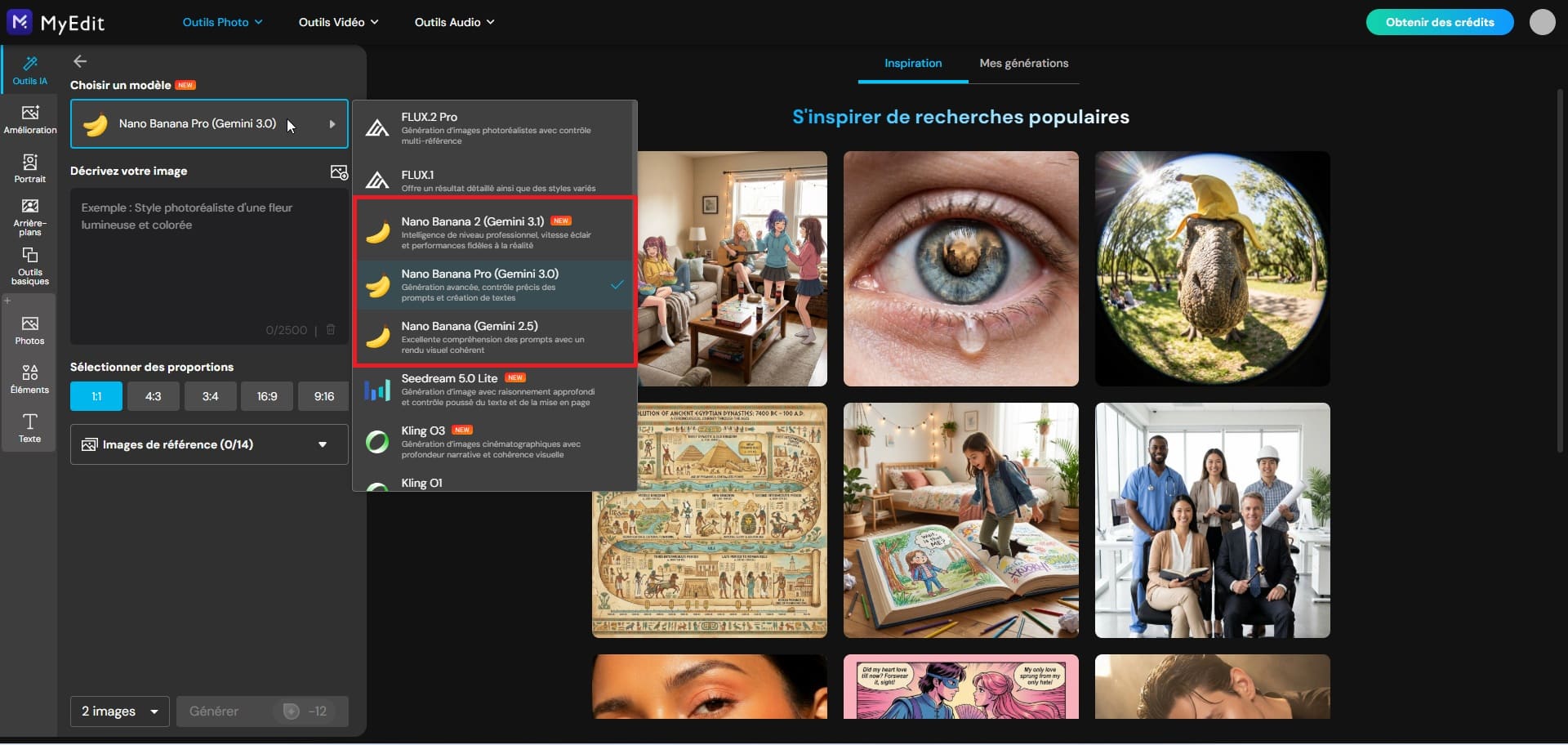This screenshot has width=1568, height=745.
Task: Pick the 9:16 proportion button
Action: tap(324, 396)
